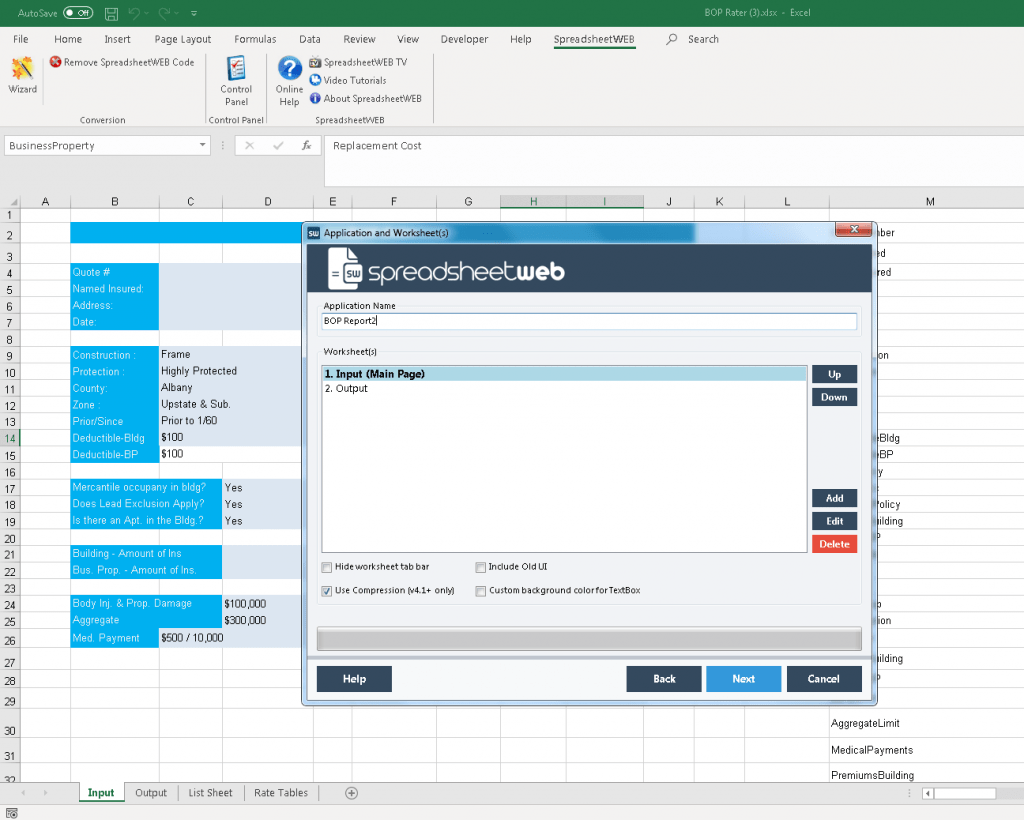1024x820 pixels.
Task: Click the Save icon in title bar
Action: (x=112, y=13)
